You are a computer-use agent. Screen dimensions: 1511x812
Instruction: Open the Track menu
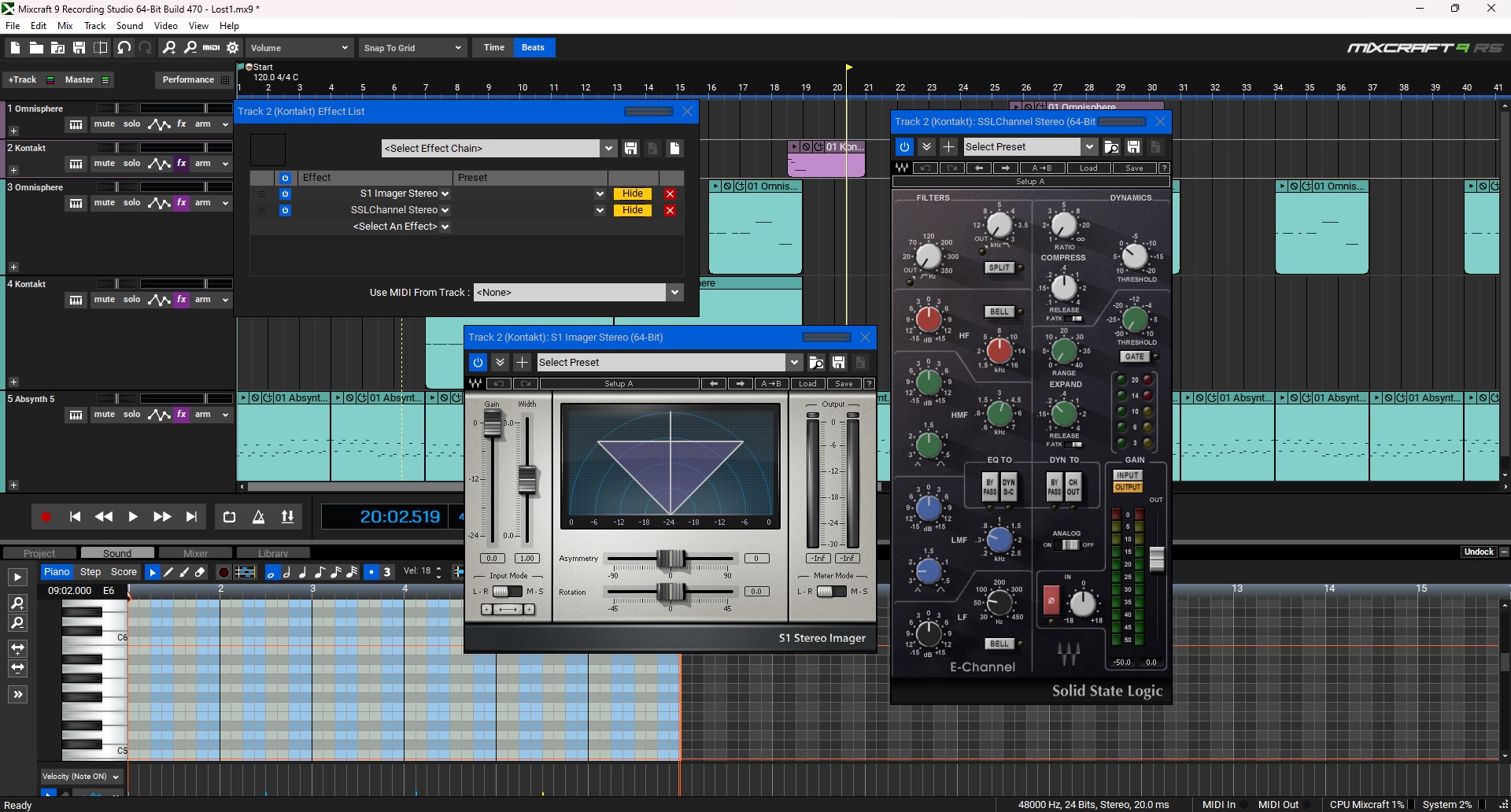coord(94,26)
